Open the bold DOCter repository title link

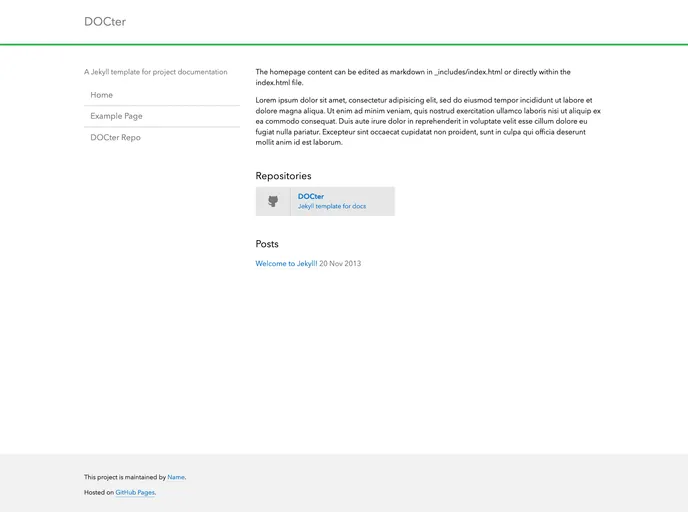click(x=311, y=196)
